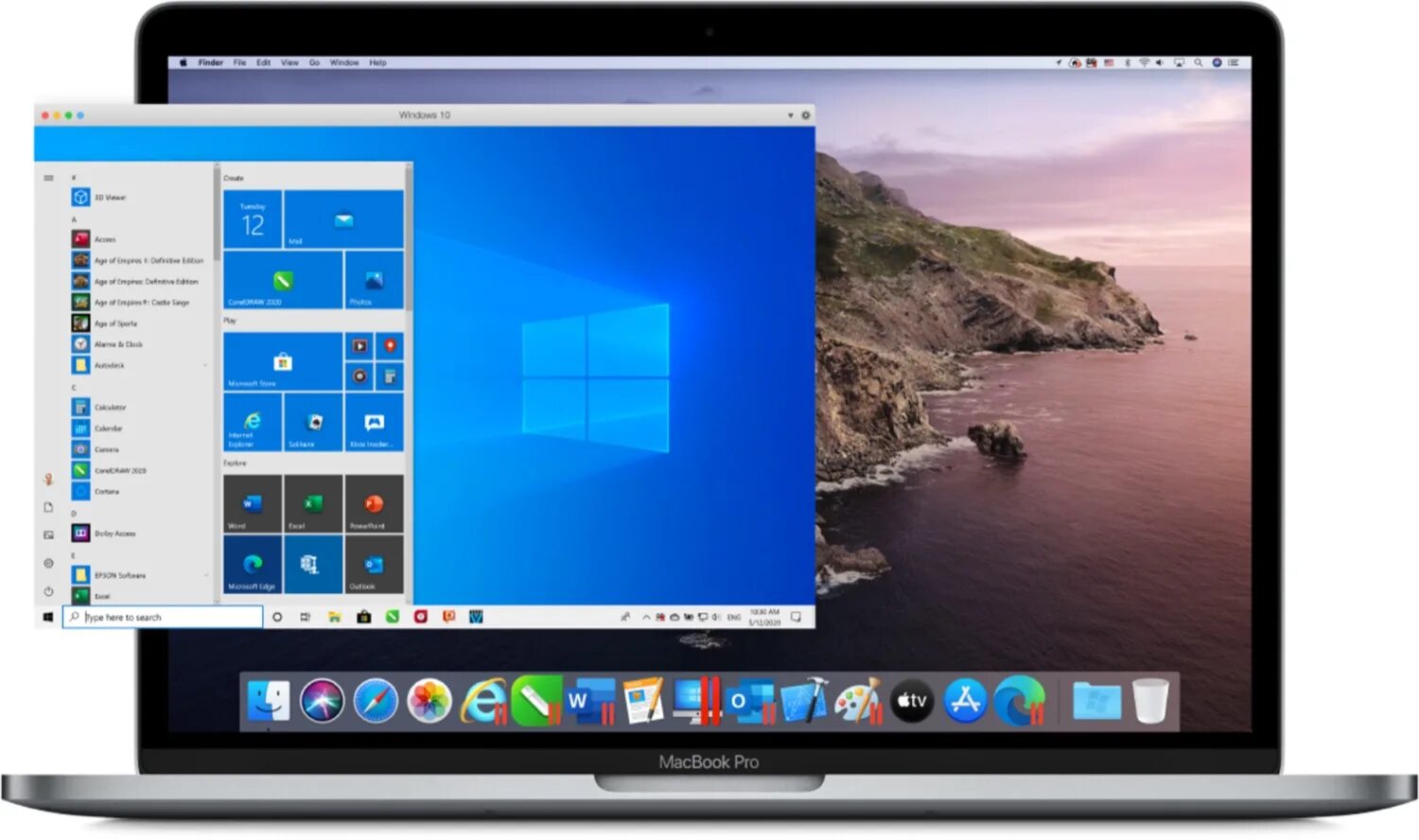
Task: Click the Windows Start button
Action: [47, 617]
